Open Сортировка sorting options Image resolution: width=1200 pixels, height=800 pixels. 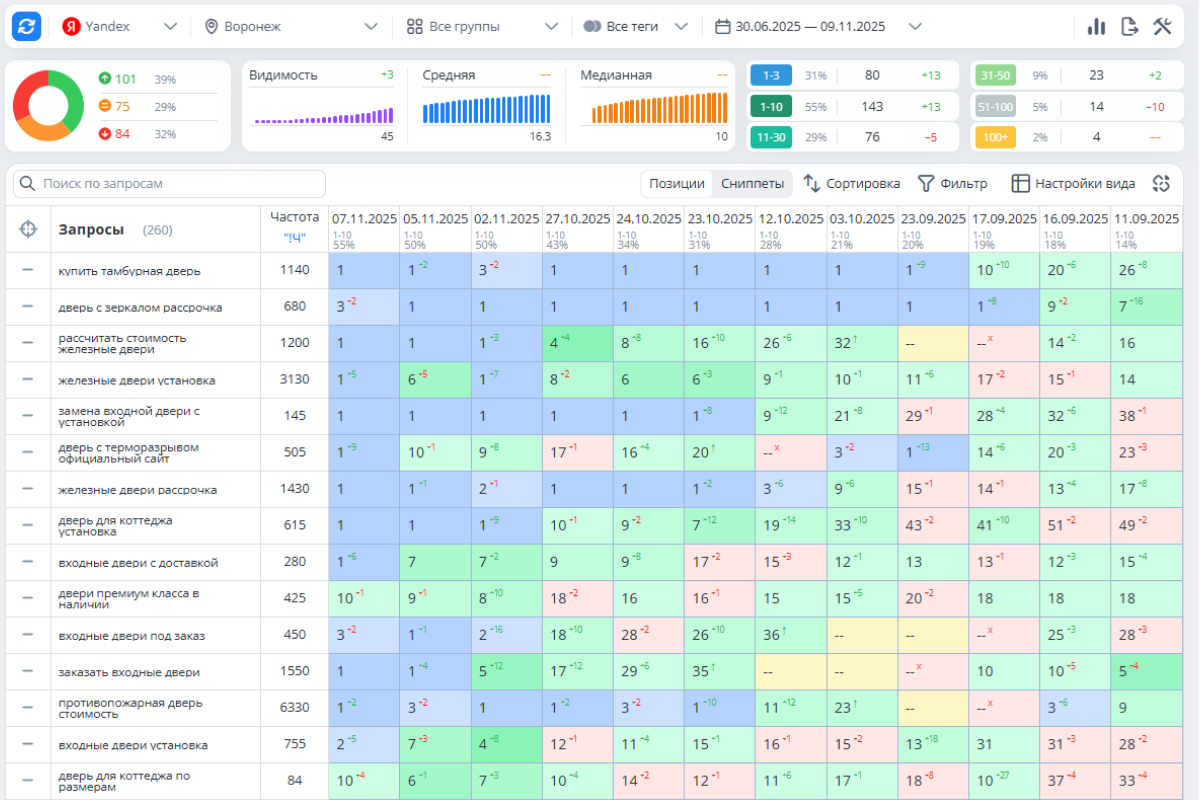[x=852, y=184]
